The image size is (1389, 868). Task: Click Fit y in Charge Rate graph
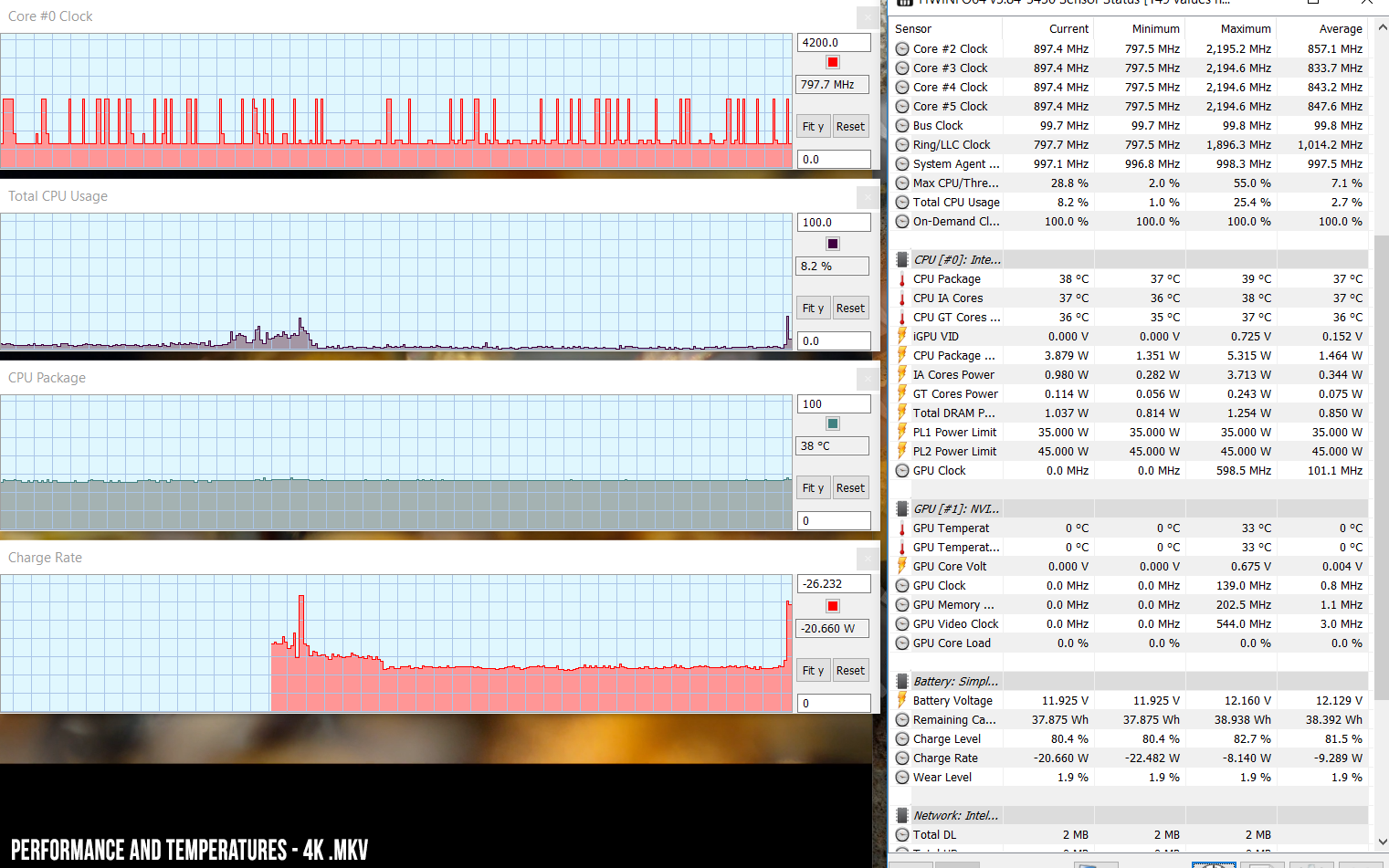813,671
